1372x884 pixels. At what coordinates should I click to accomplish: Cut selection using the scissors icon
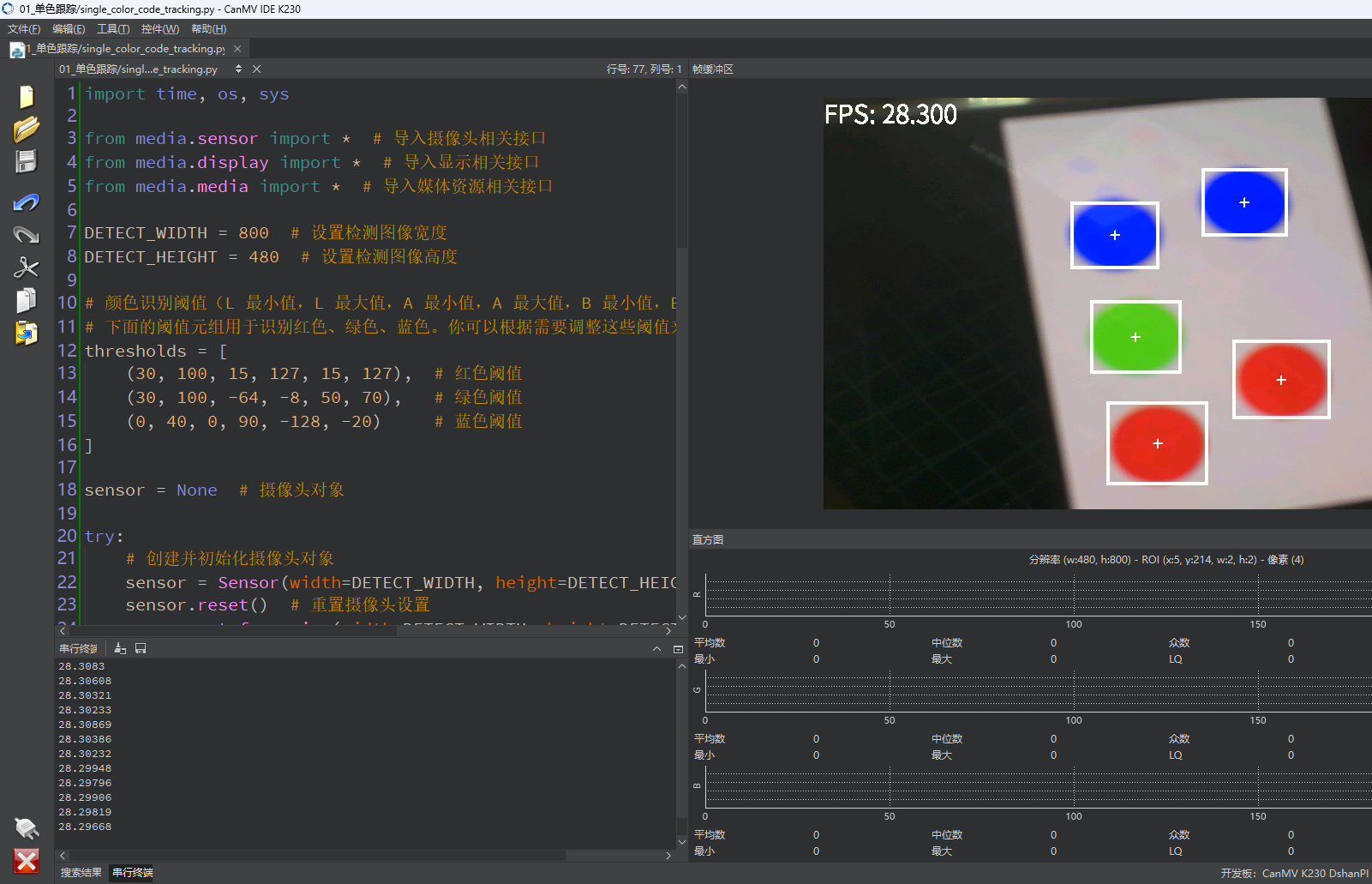coord(27,268)
